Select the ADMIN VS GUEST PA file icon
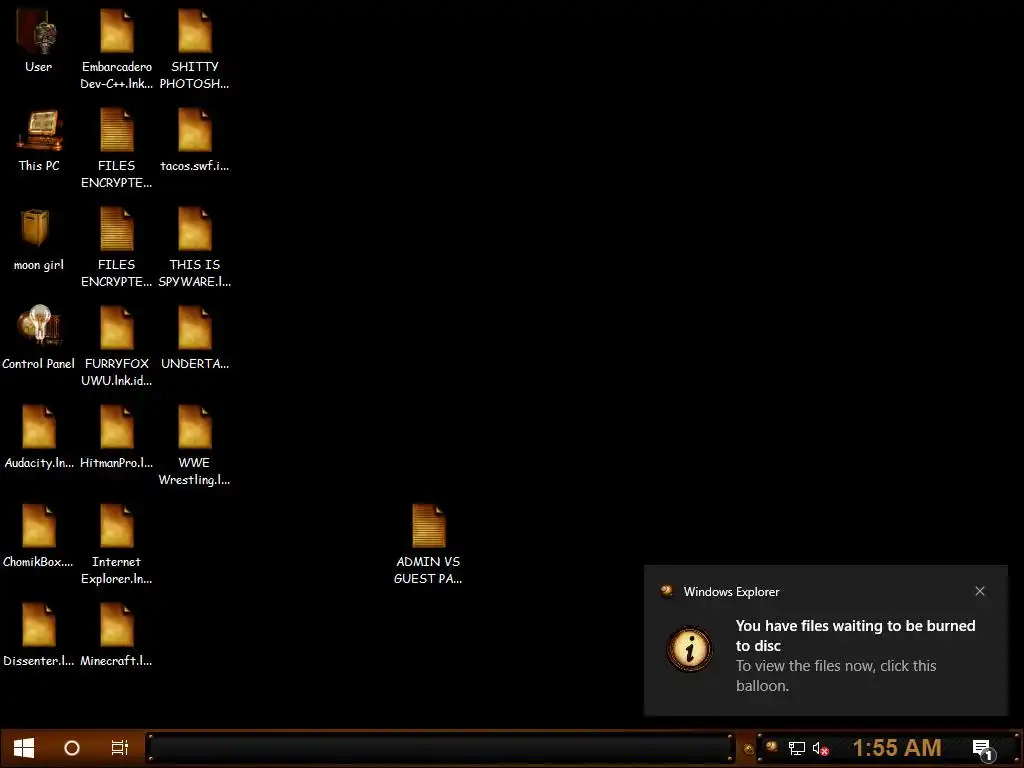The width and height of the screenshot is (1024, 768). (428, 545)
